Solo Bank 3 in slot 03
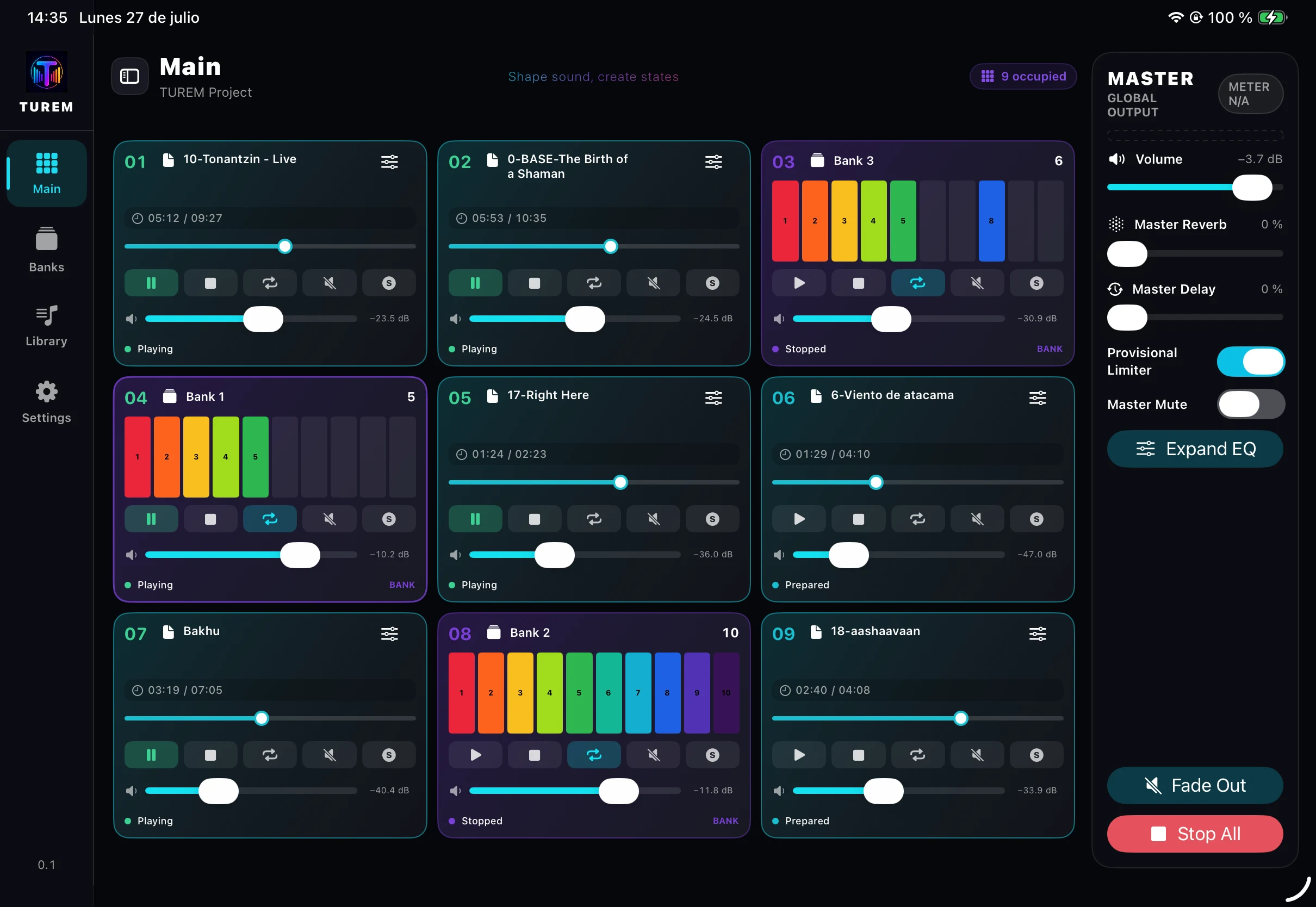1316x907 pixels. coord(1036,283)
